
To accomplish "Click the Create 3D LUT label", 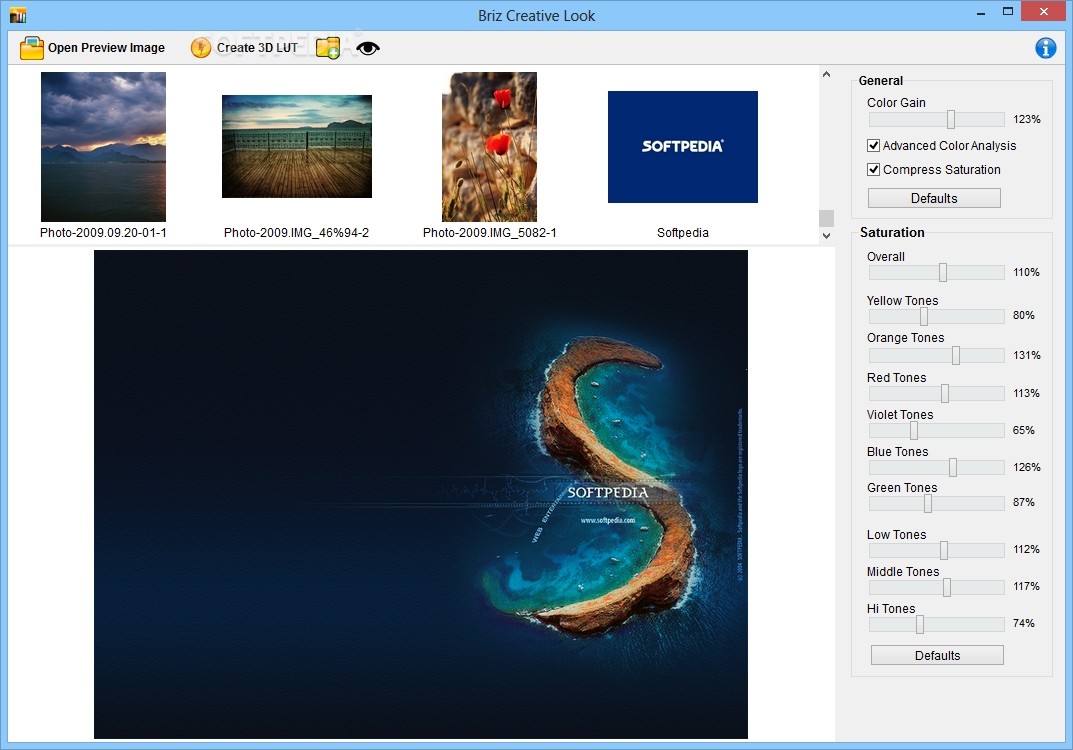I will (257, 48).
